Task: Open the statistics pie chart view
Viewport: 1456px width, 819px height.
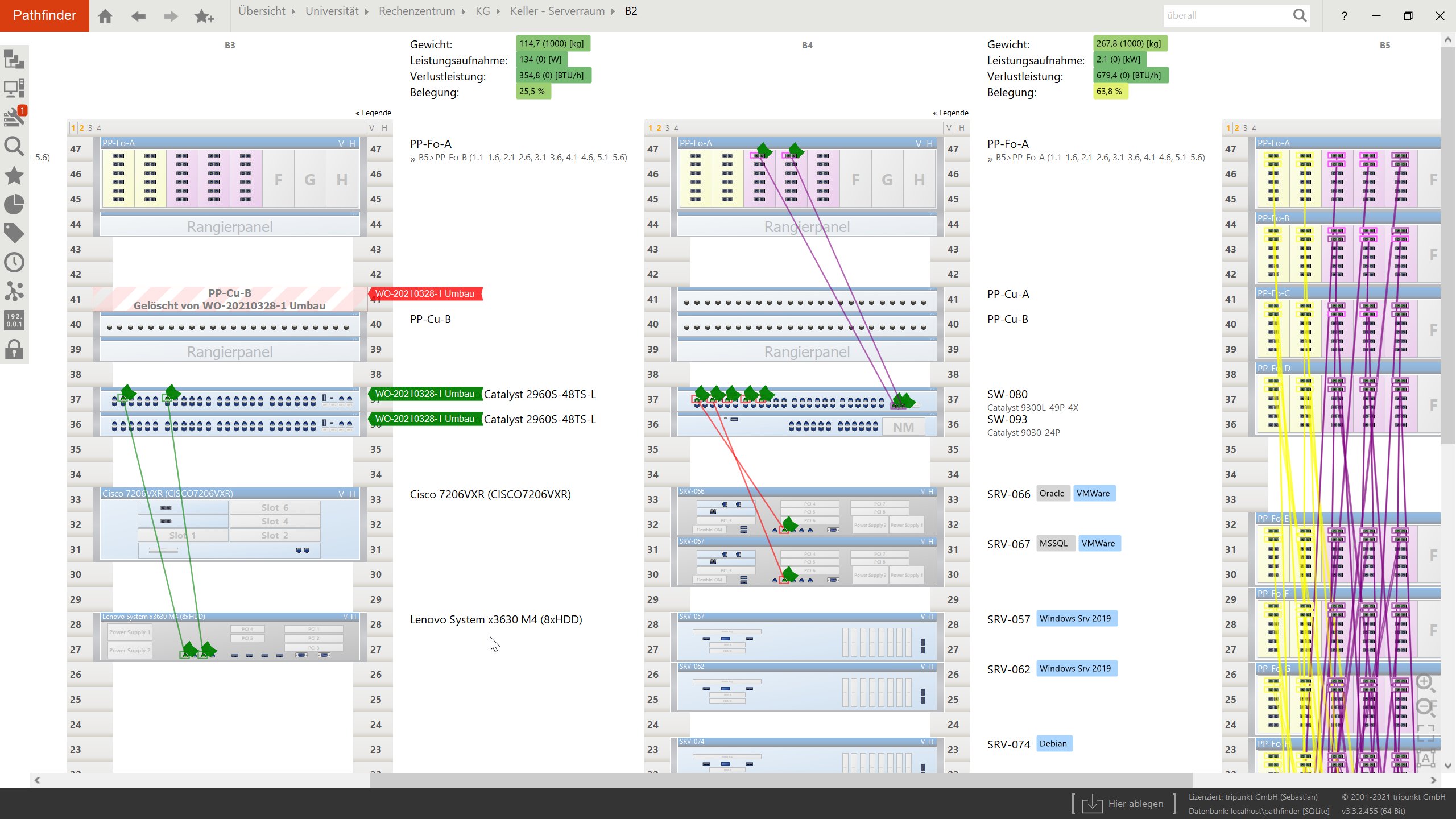Action: click(x=14, y=205)
